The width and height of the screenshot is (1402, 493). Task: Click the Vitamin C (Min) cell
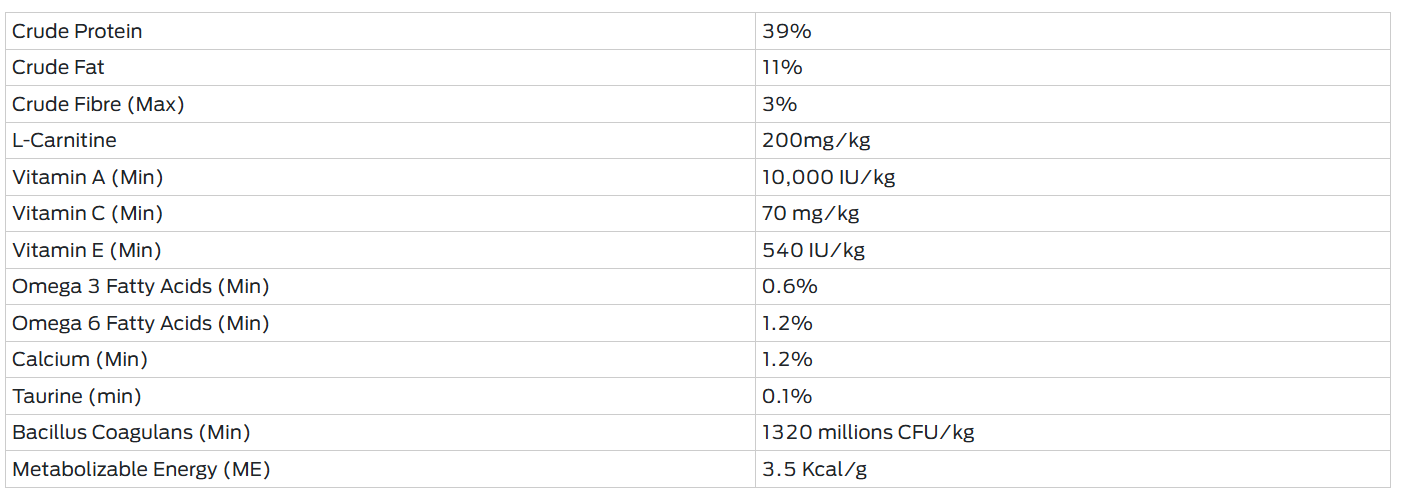(x=380, y=214)
